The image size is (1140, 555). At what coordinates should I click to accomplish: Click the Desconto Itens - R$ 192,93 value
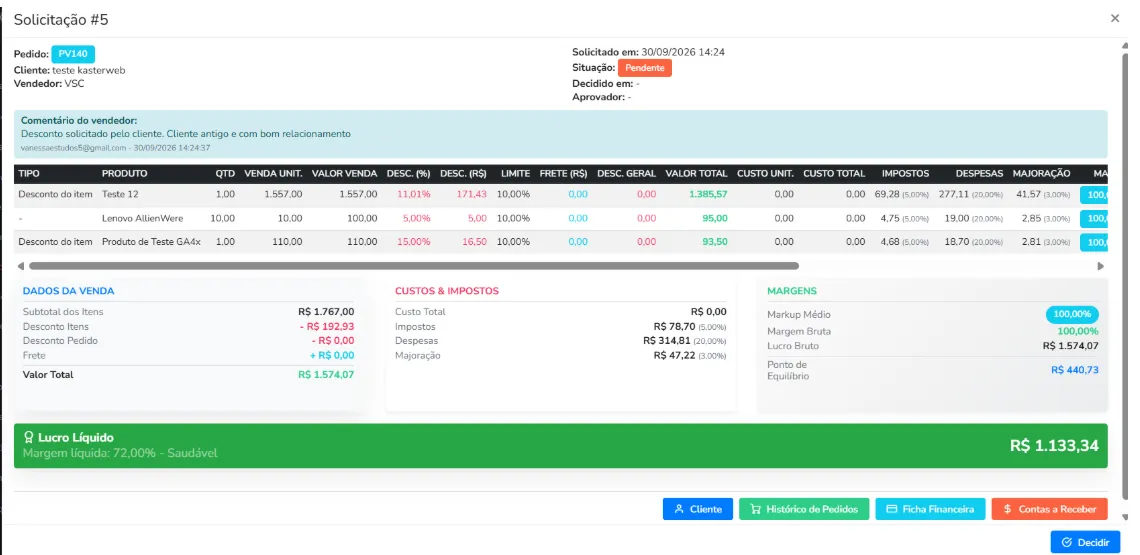point(326,327)
